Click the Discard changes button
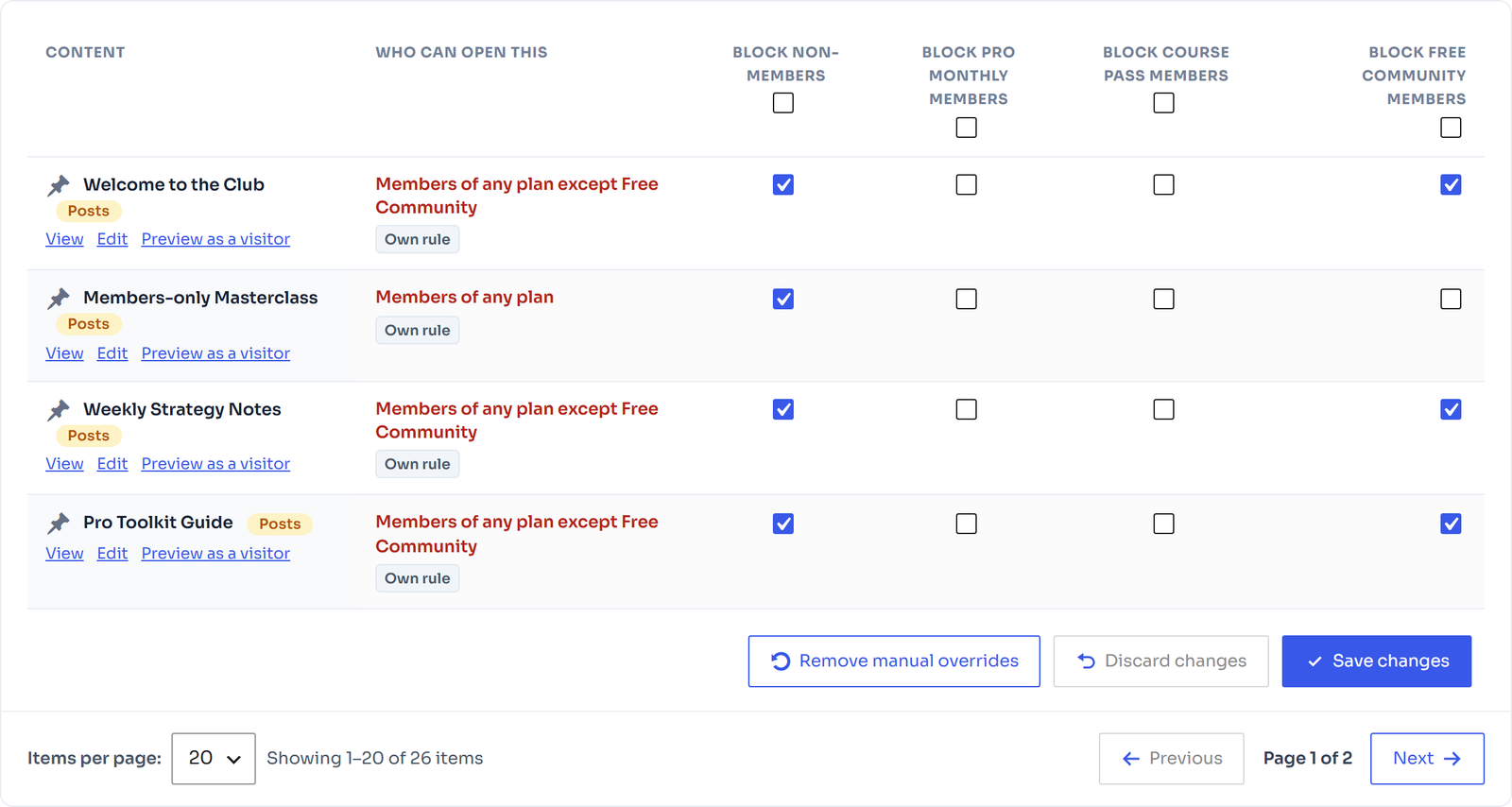This screenshot has width=1512, height=807. point(1160,661)
